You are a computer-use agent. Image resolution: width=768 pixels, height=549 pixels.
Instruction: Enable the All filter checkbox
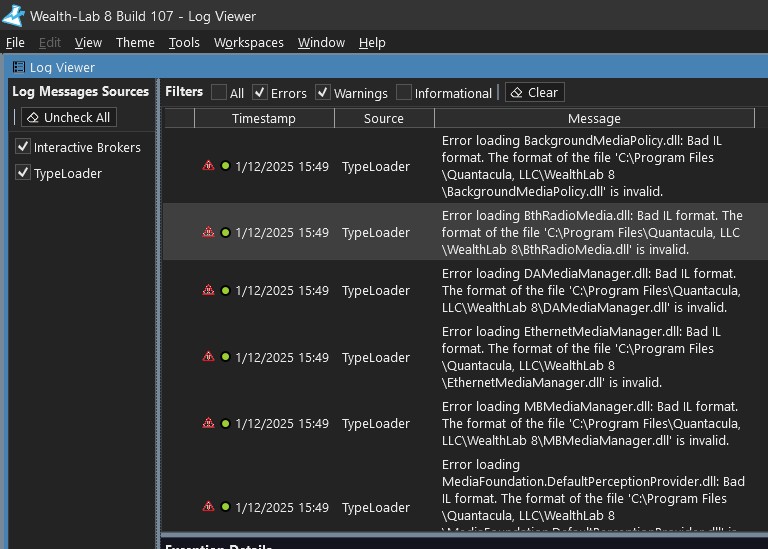(x=219, y=92)
